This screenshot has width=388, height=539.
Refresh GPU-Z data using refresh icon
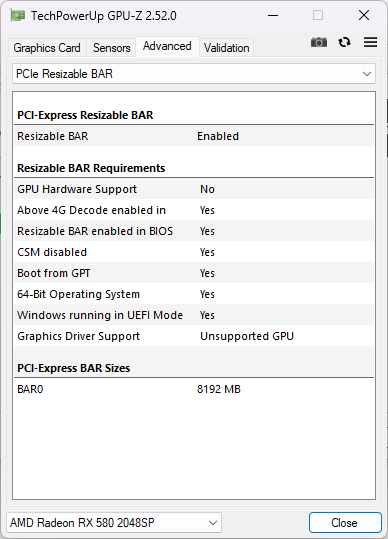point(344,42)
